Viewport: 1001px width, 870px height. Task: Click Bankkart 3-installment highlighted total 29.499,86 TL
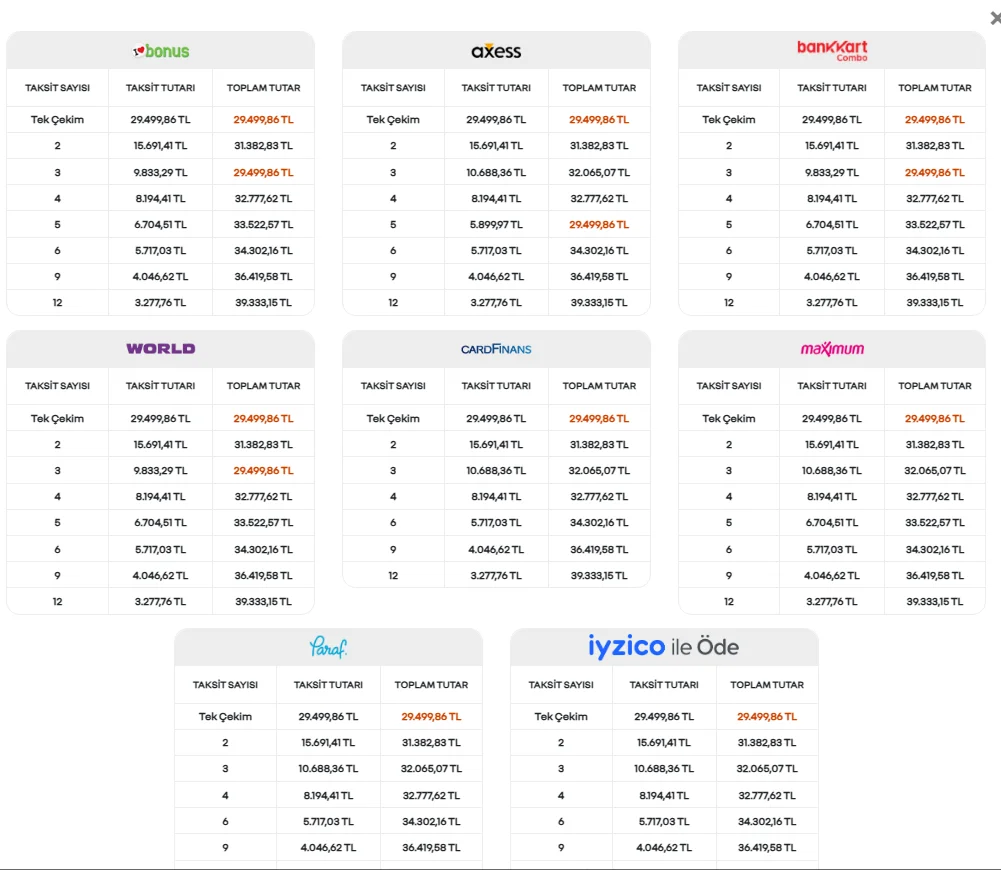tap(935, 172)
